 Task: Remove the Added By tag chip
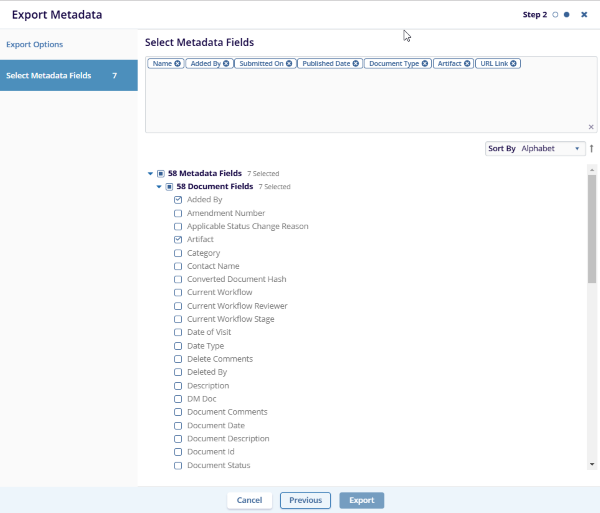click(226, 64)
